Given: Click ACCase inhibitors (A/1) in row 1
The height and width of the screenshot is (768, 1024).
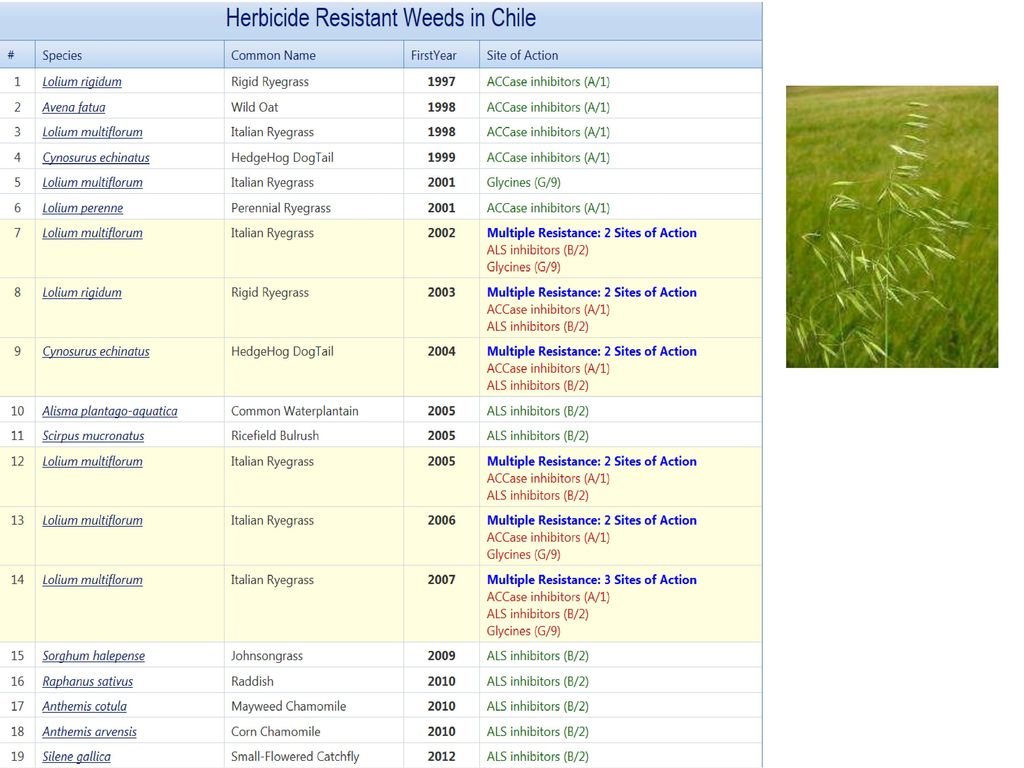Looking at the screenshot, I should pyautogui.click(x=548, y=82).
